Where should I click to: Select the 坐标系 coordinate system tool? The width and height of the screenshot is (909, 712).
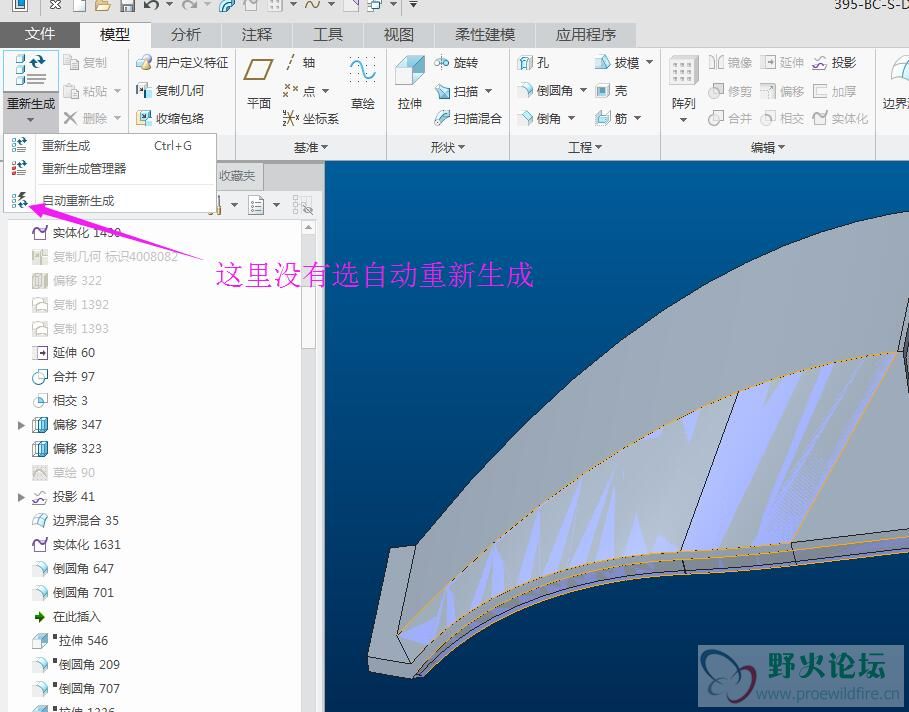[x=310, y=119]
